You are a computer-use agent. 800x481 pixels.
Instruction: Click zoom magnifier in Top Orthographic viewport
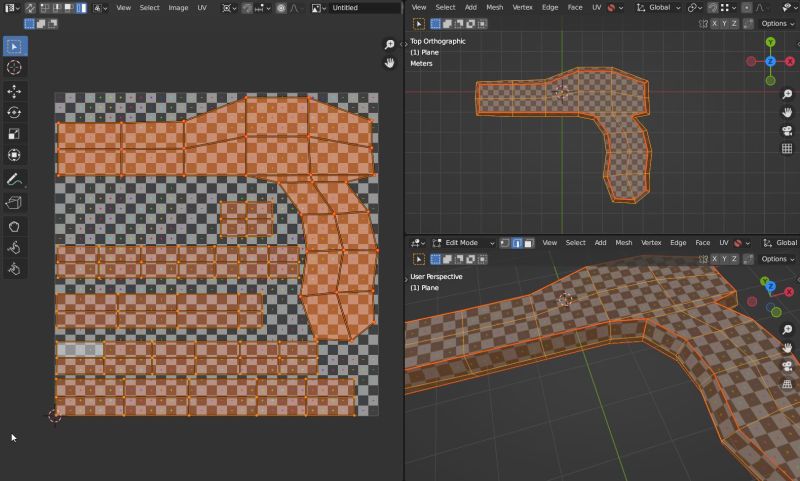(787, 94)
